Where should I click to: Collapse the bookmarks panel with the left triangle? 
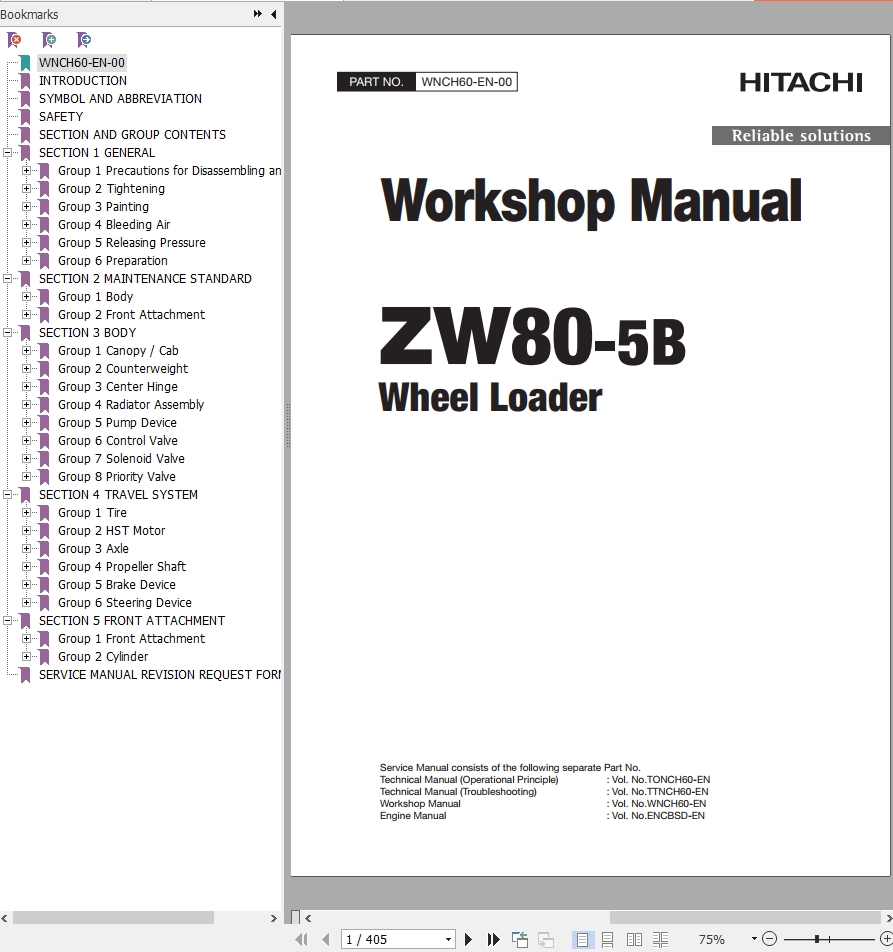[274, 13]
